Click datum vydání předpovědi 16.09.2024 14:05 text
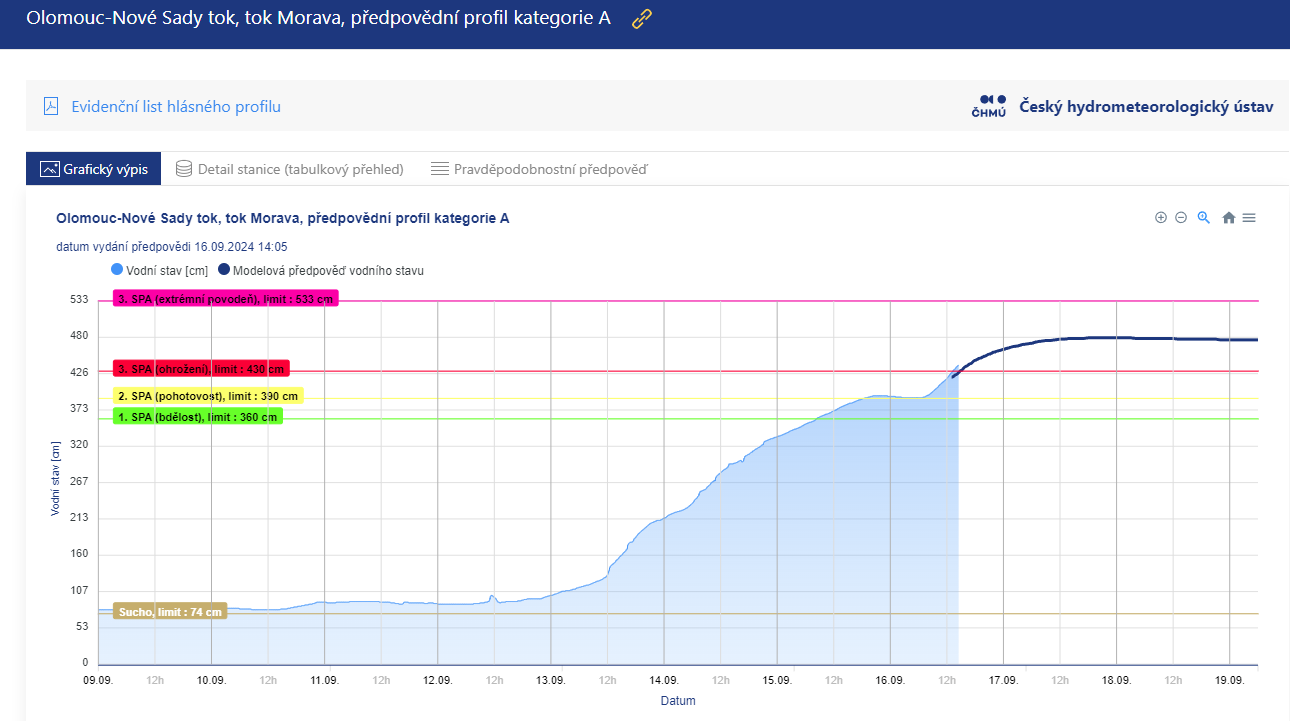 pyautogui.click(x=172, y=246)
